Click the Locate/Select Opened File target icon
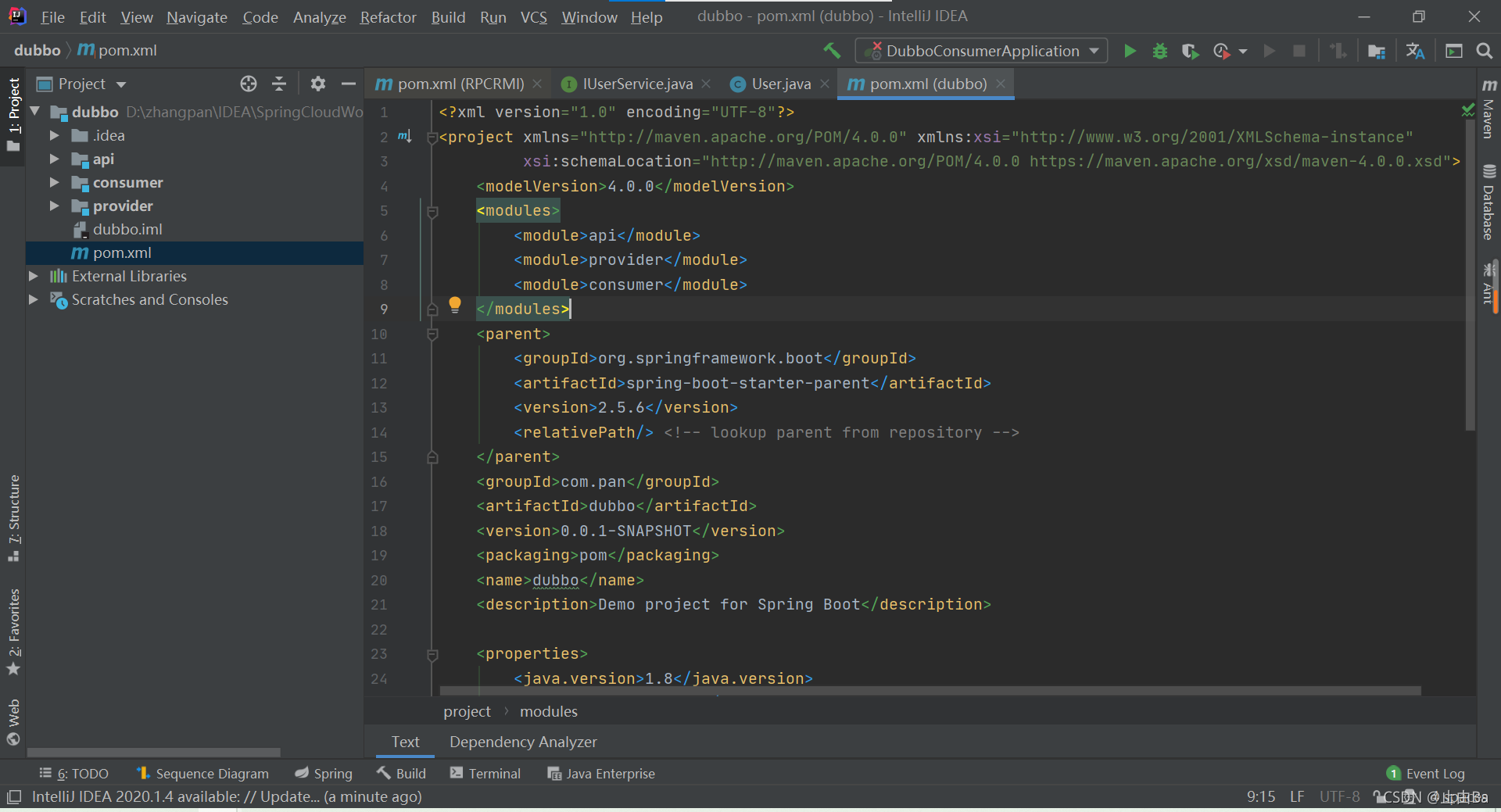The height and width of the screenshot is (812, 1501). coord(249,84)
